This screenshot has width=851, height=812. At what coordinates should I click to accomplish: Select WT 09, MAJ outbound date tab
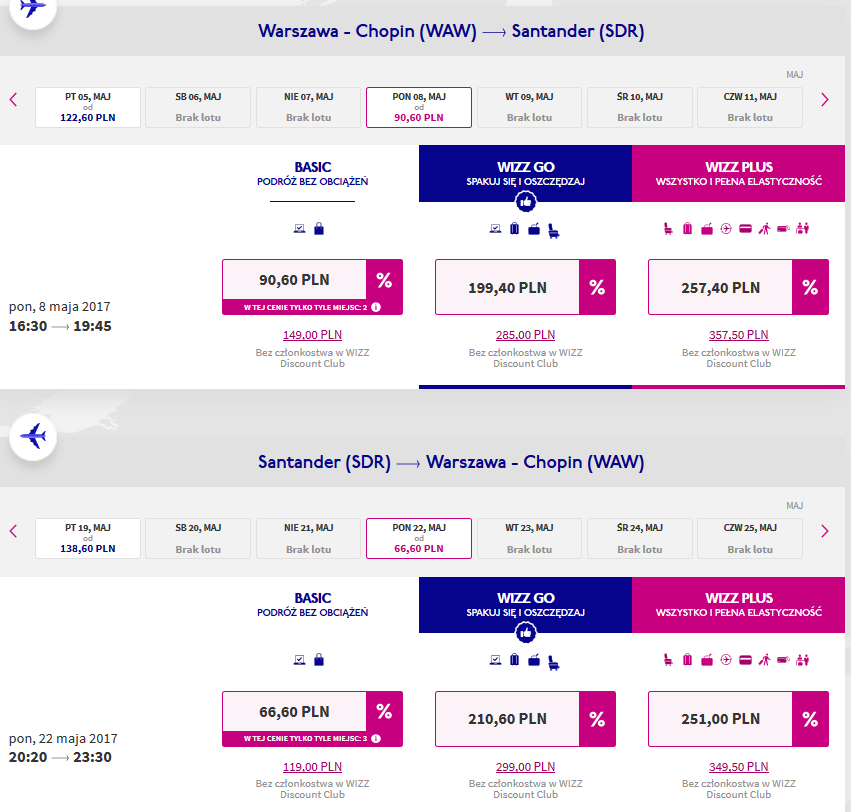tap(529, 107)
